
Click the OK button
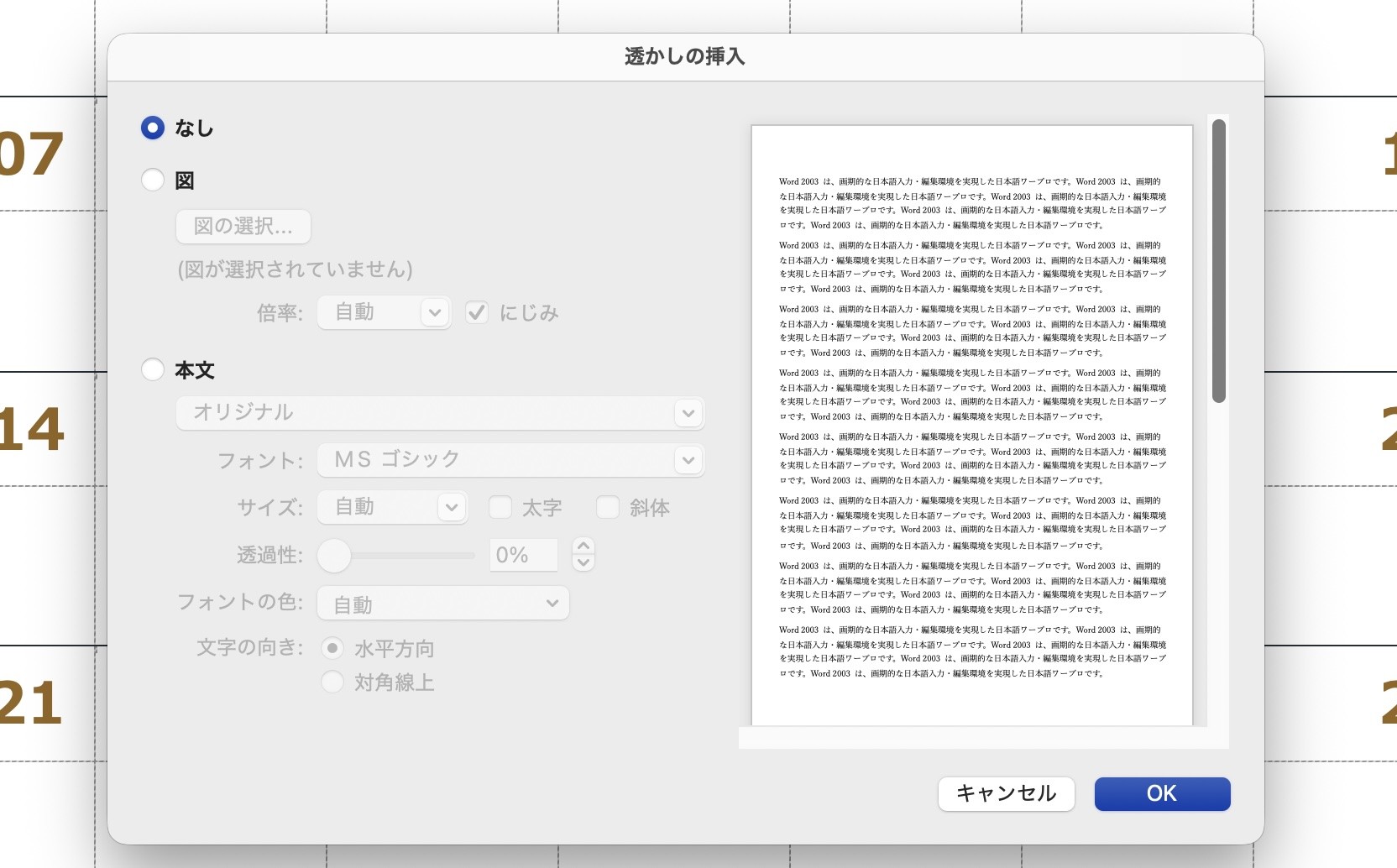pos(1163,793)
